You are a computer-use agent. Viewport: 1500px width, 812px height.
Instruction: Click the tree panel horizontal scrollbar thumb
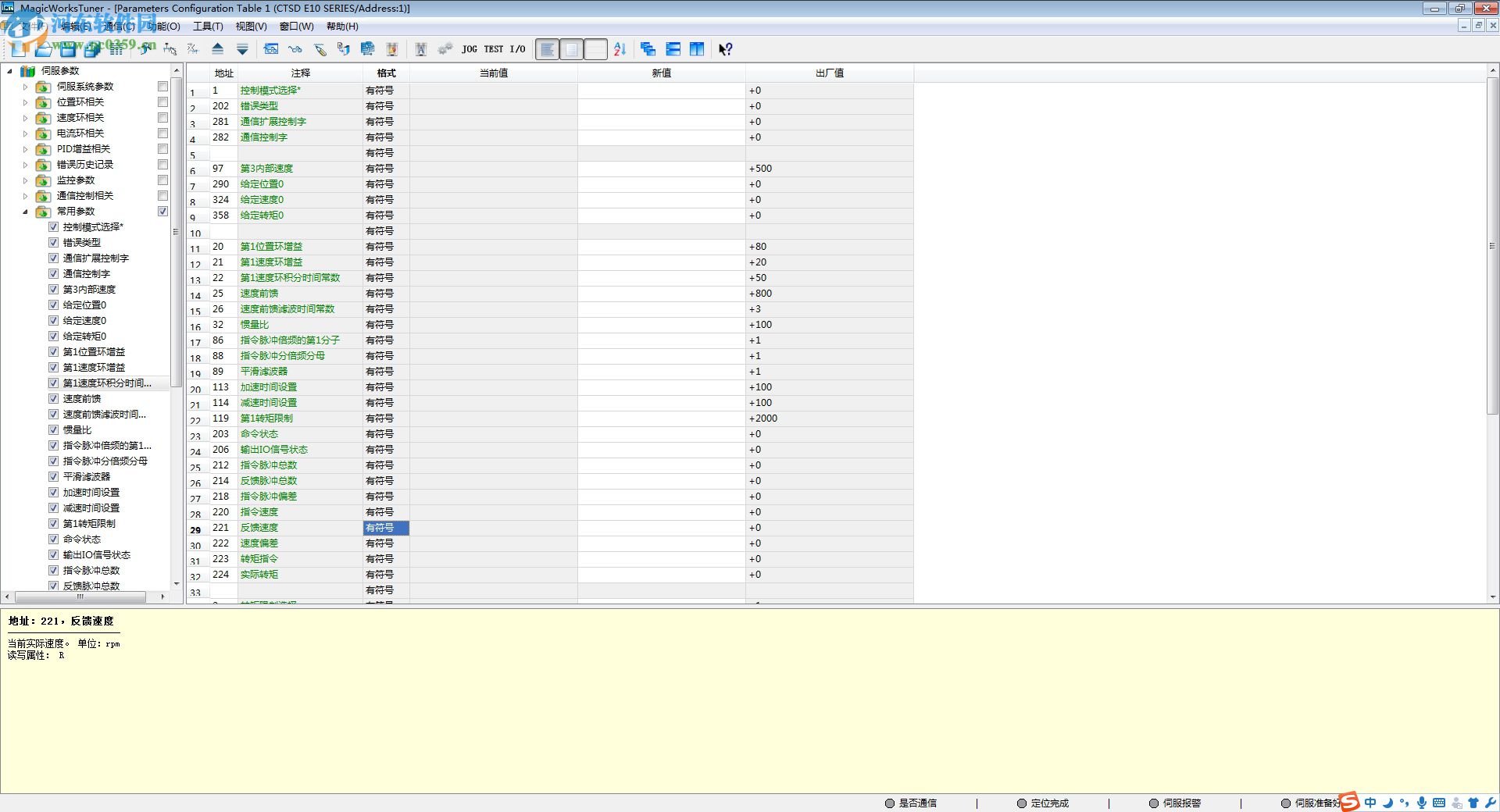point(80,597)
